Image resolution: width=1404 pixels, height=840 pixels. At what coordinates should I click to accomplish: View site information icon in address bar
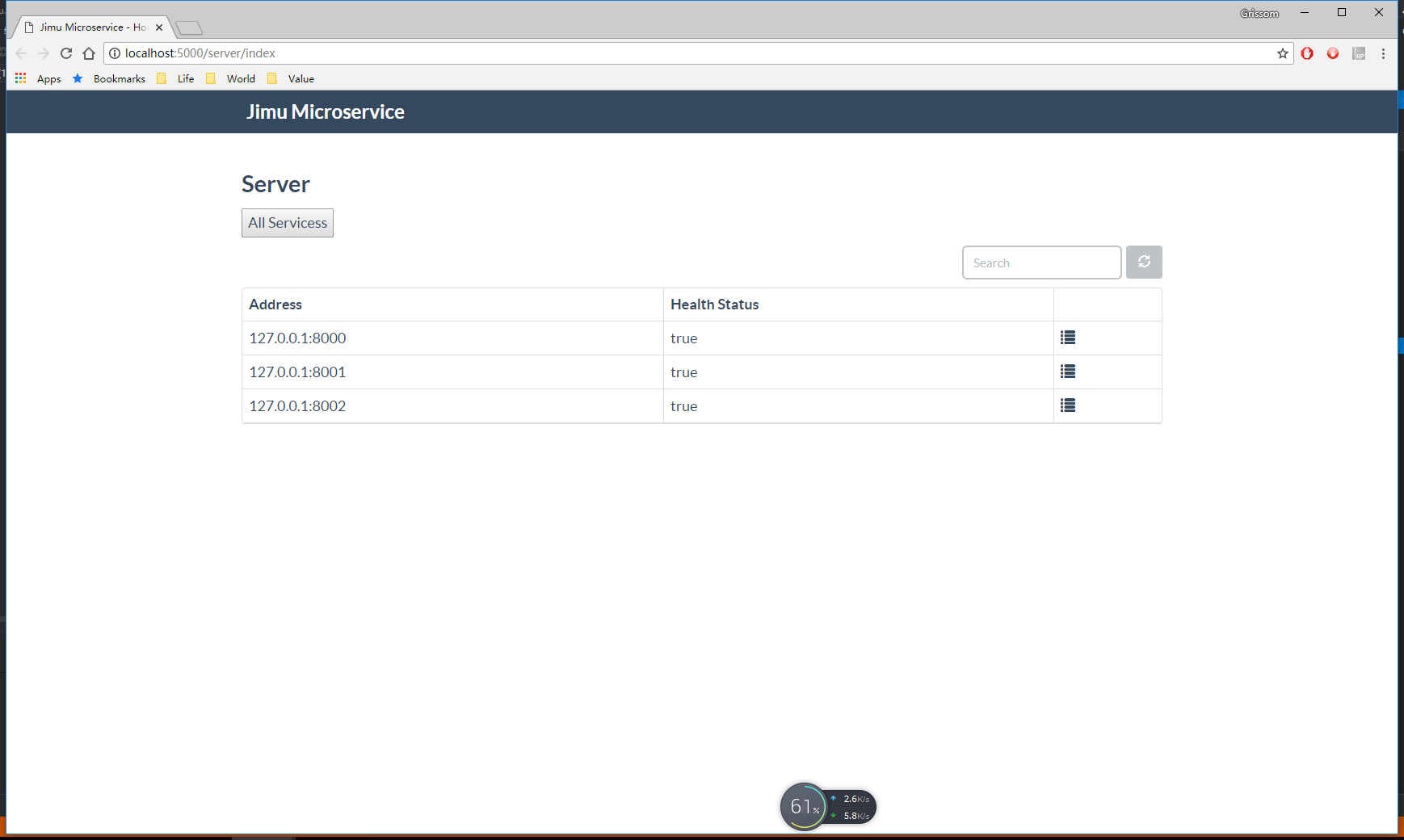[115, 53]
